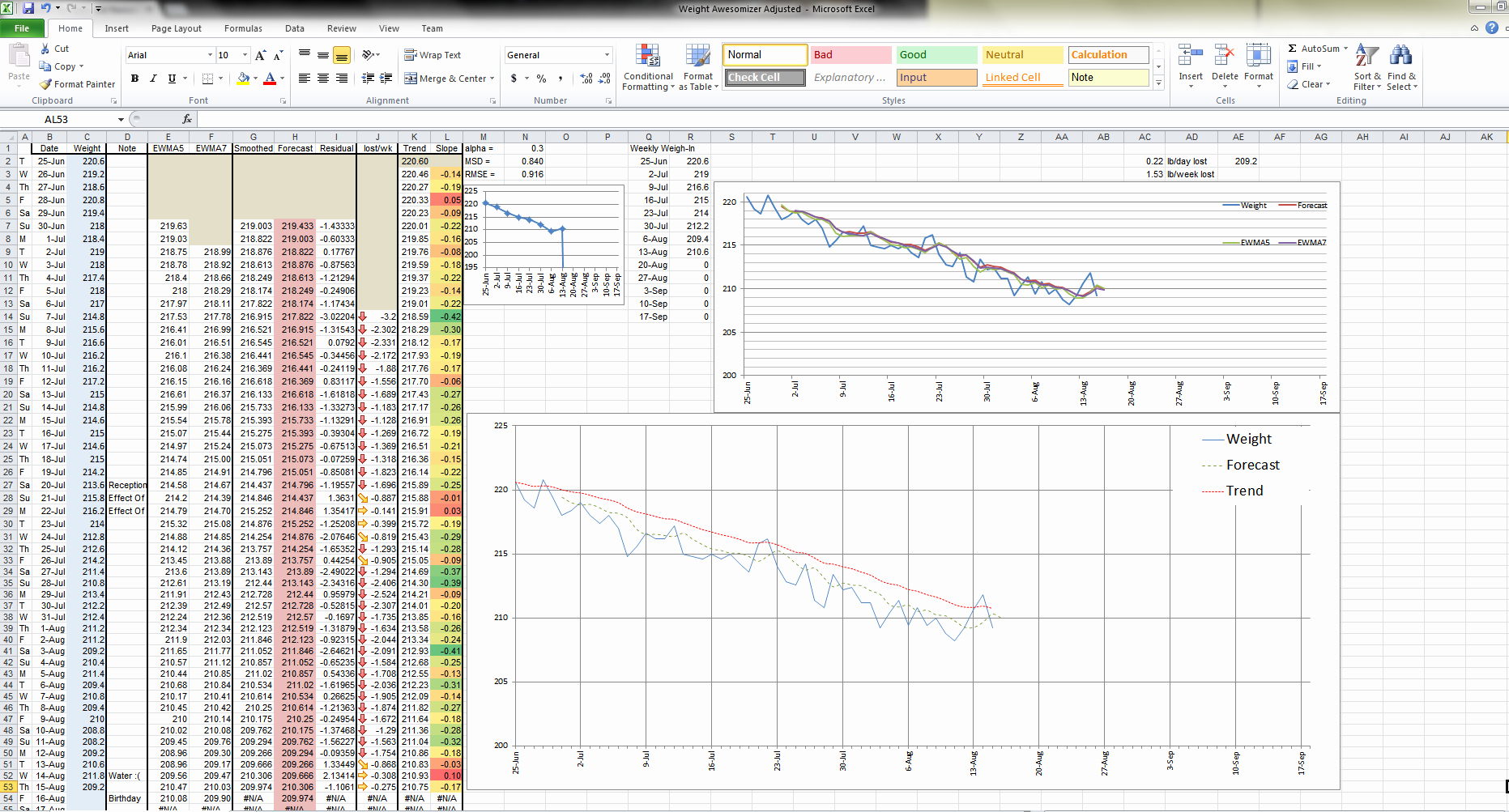1509x812 pixels.
Task: Click the Cut scissors icon
Action: click(45, 49)
